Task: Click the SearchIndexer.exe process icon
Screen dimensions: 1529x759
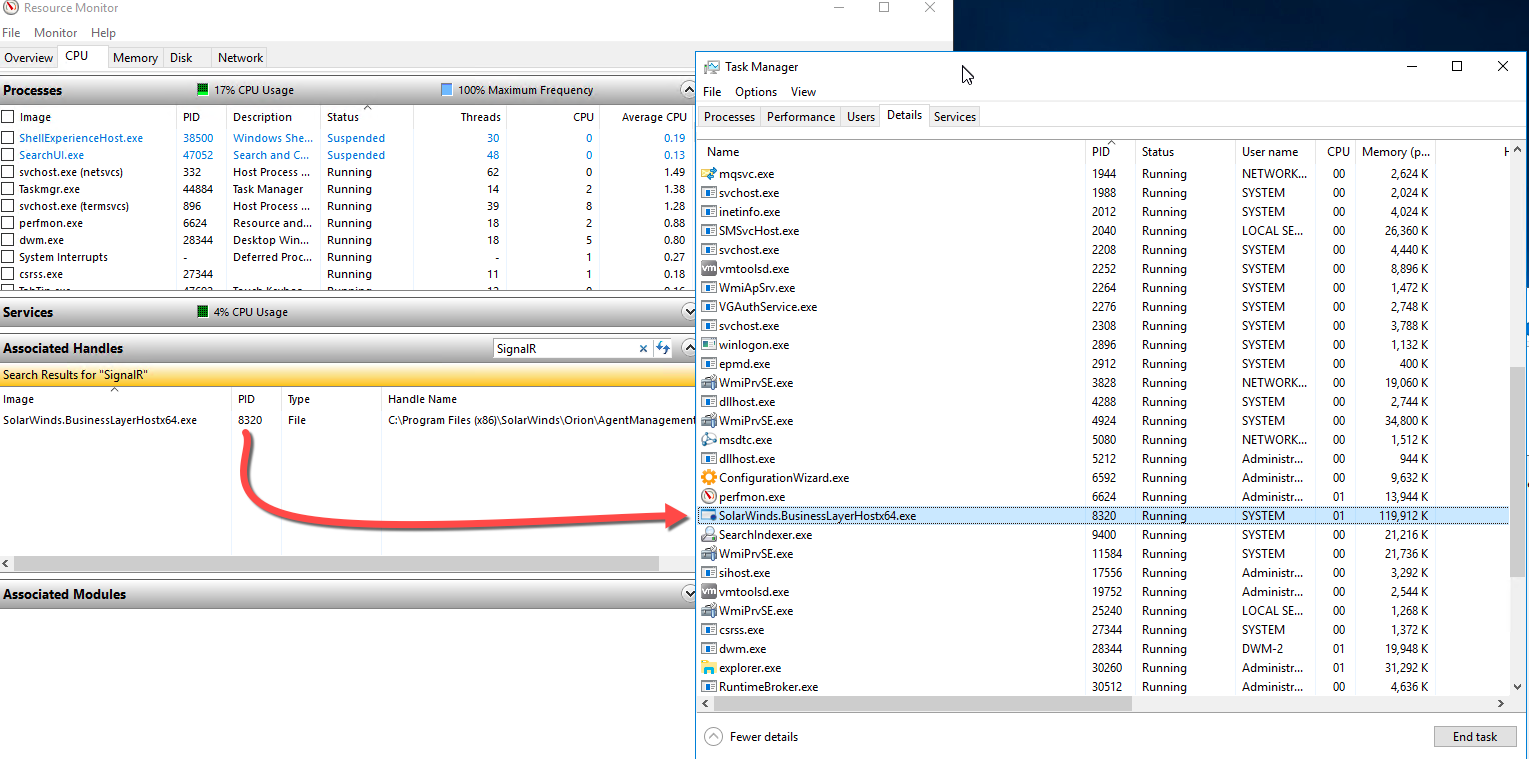Action: 709,535
